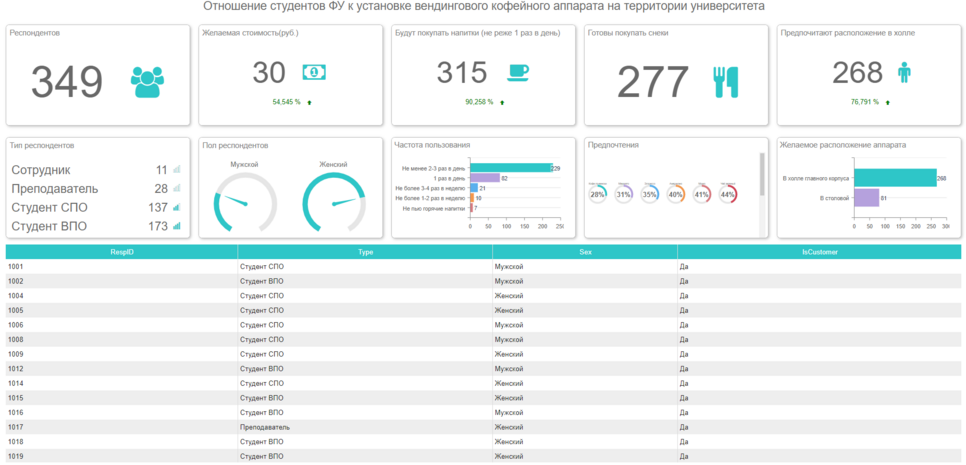This screenshot has width=966, height=465.
Task: Select the Преподаватель row in Тип респондентов
Action: pos(90,189)
